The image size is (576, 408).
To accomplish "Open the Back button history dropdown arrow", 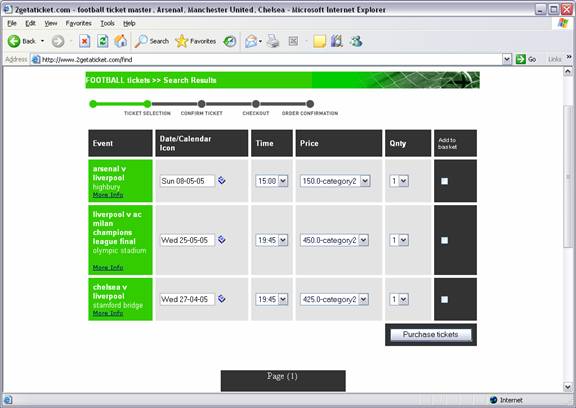I will 42,41.
